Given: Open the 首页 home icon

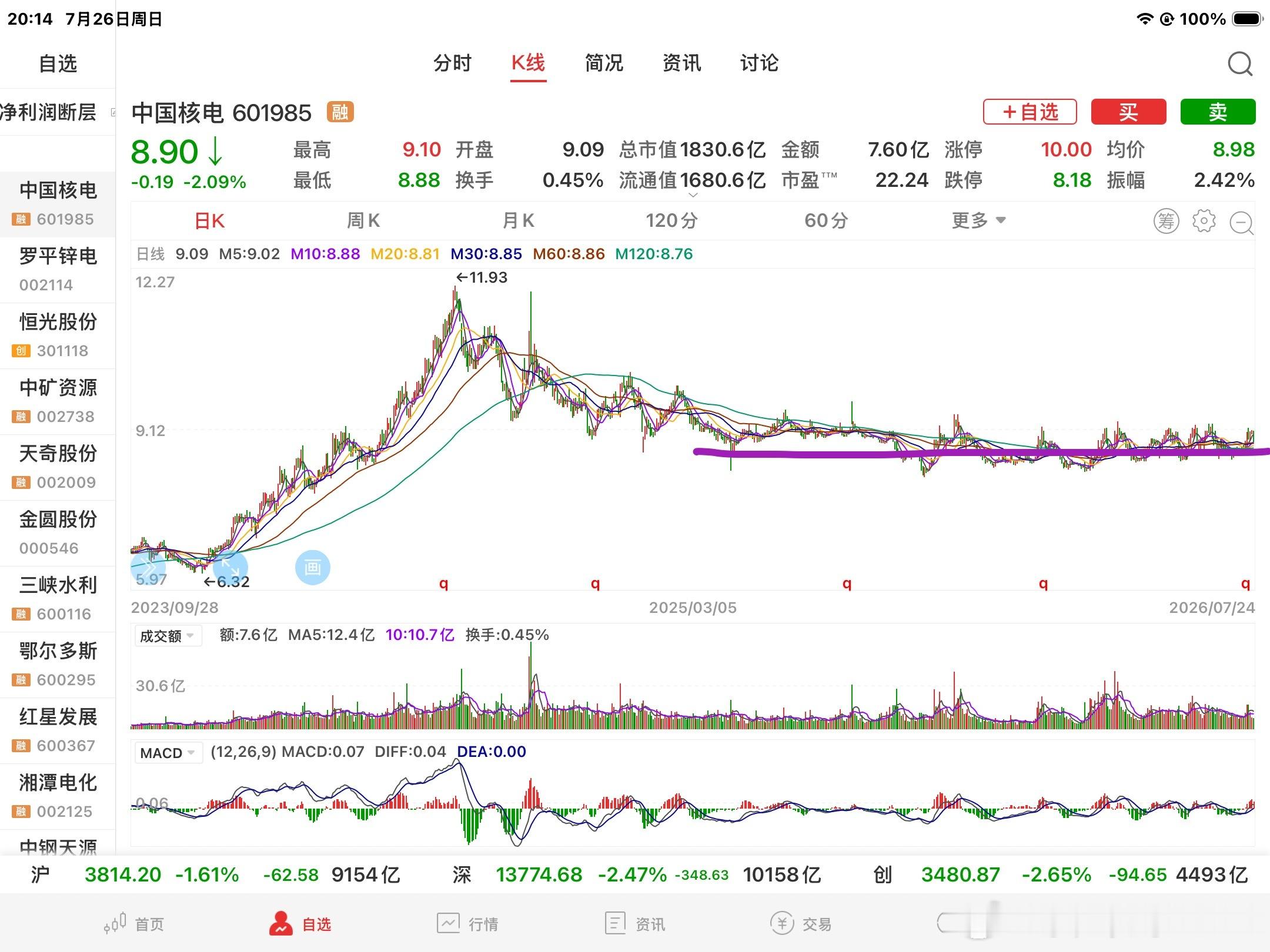Looking at the screenshot, I should pos(115,923).
